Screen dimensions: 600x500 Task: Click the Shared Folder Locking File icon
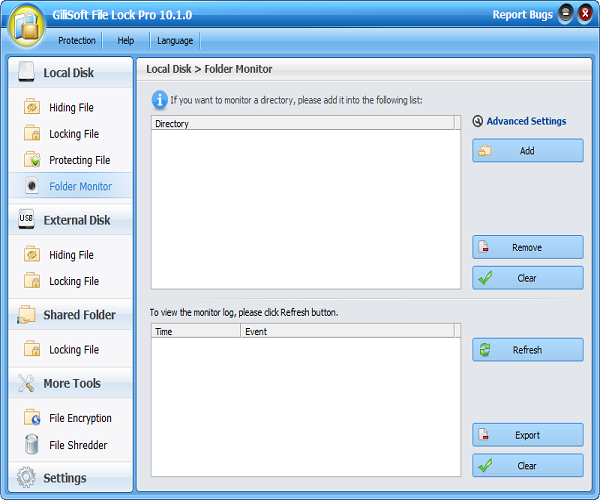[32, 349]
